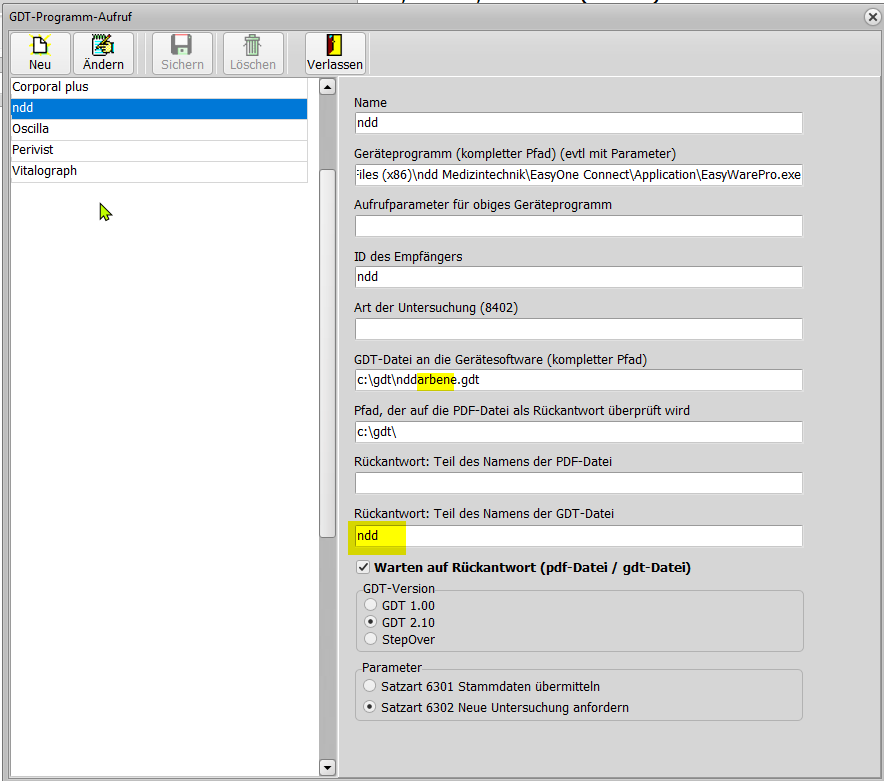This screenshot has height=781, width=884.
Task: Click the Sichern save icon
Action: [x=182, y=46]
